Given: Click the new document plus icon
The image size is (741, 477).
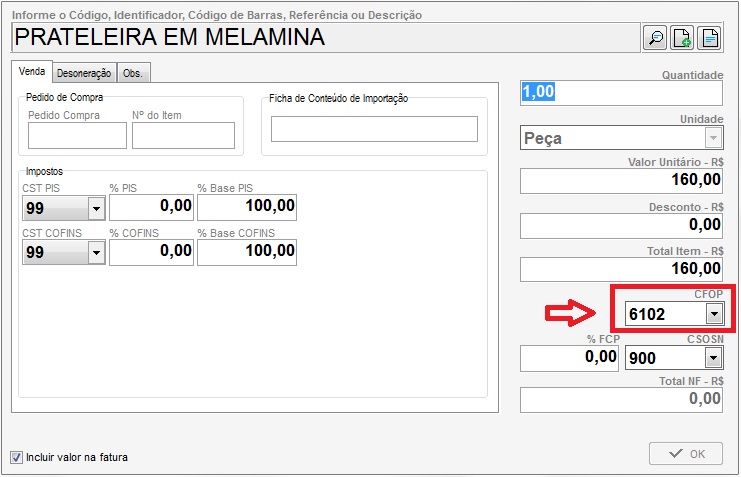Looking at the screenshot, I should tap(682, 38).
